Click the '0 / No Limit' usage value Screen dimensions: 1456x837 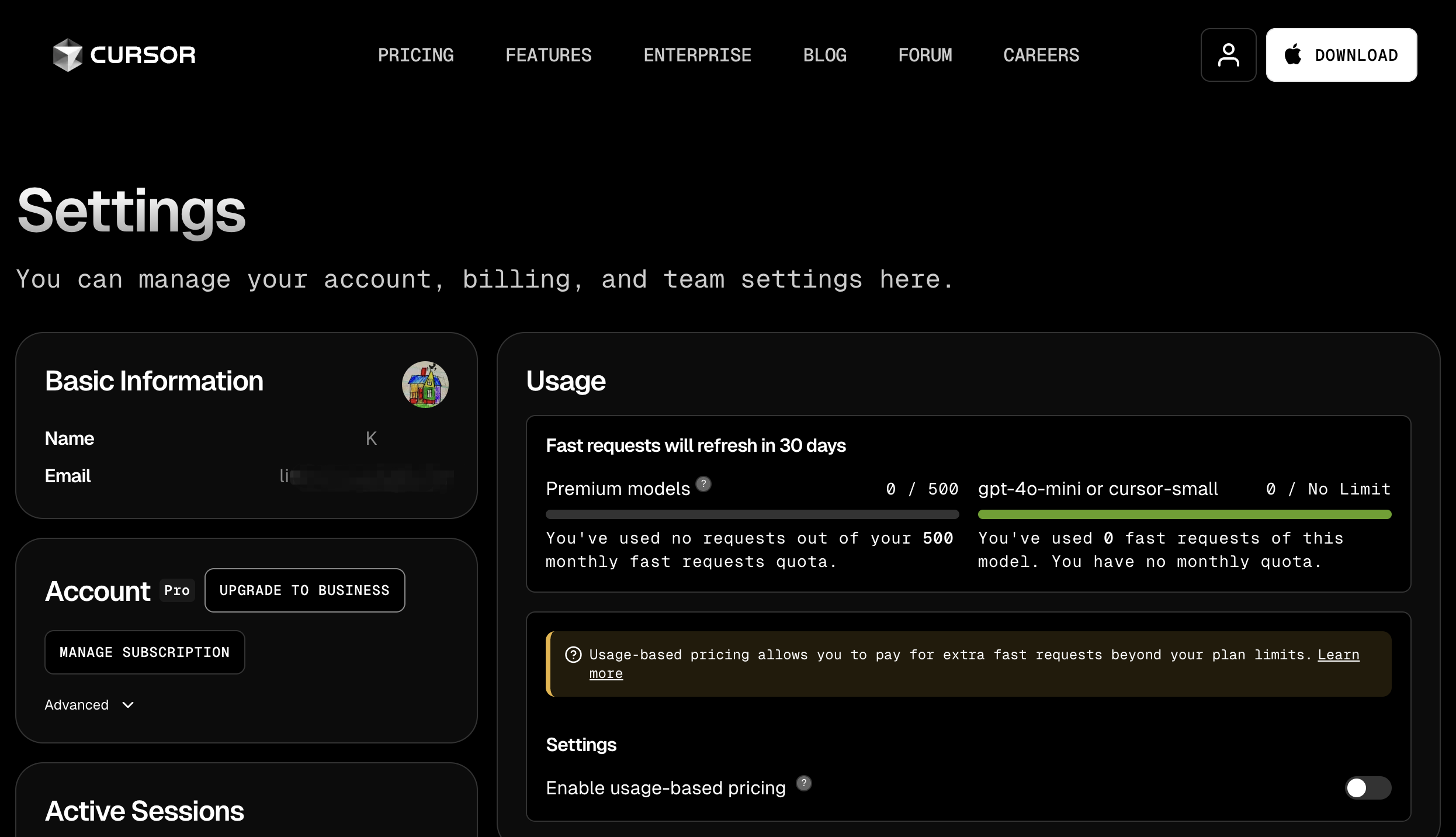(x=1328, y=489)
